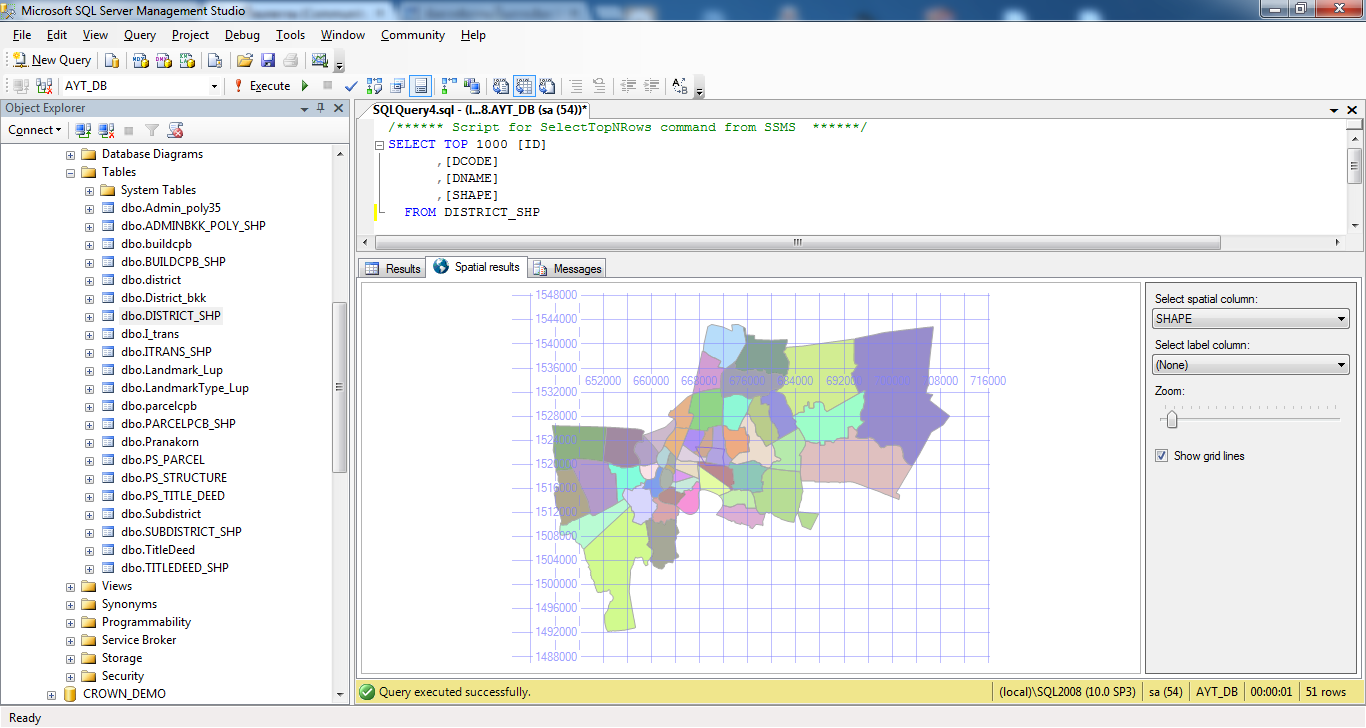Select the dbo.Pranakorn table
1366x728 pixels.
point(159,442)
